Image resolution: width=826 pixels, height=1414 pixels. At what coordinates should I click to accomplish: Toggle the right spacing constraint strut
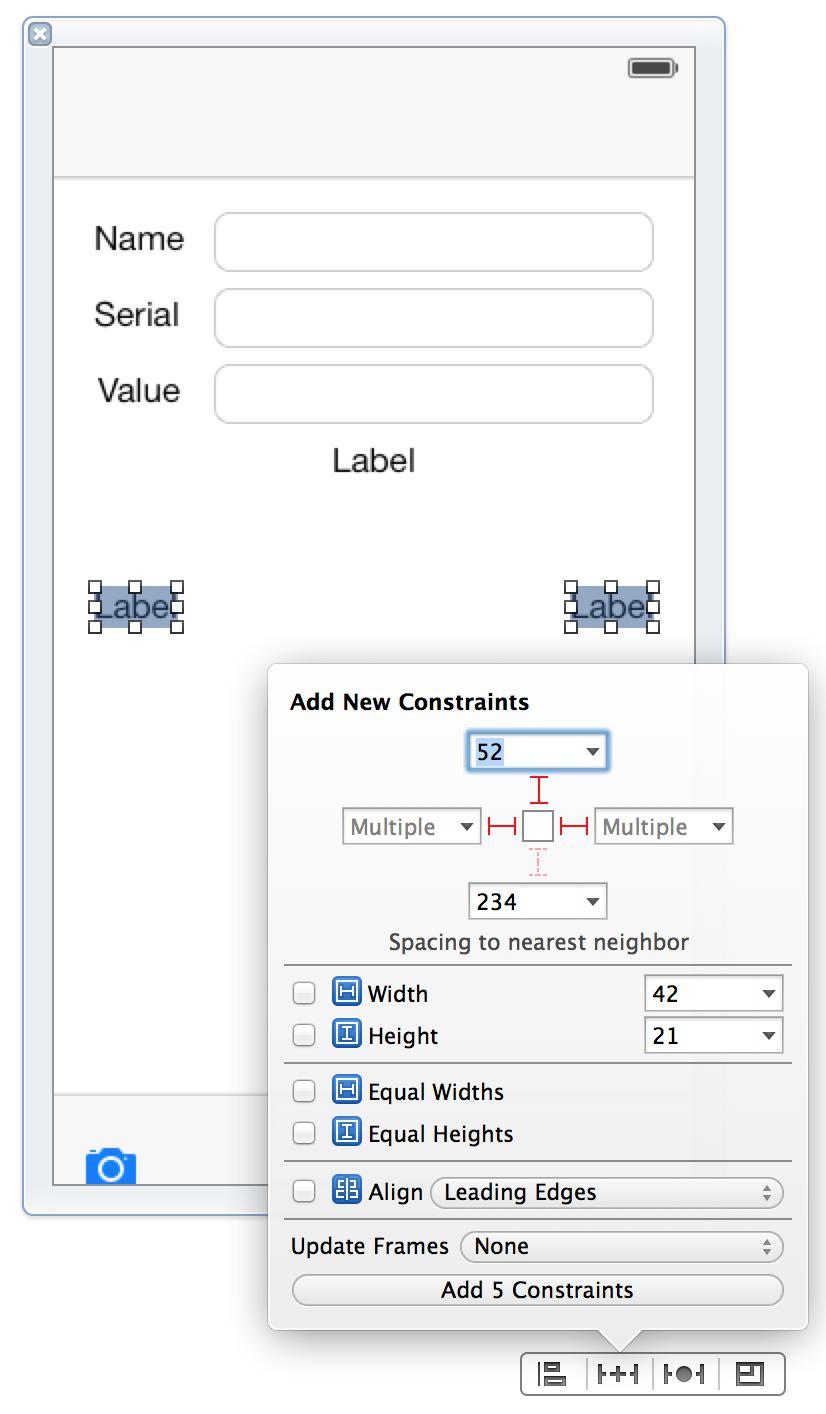(x=574, y=826)
